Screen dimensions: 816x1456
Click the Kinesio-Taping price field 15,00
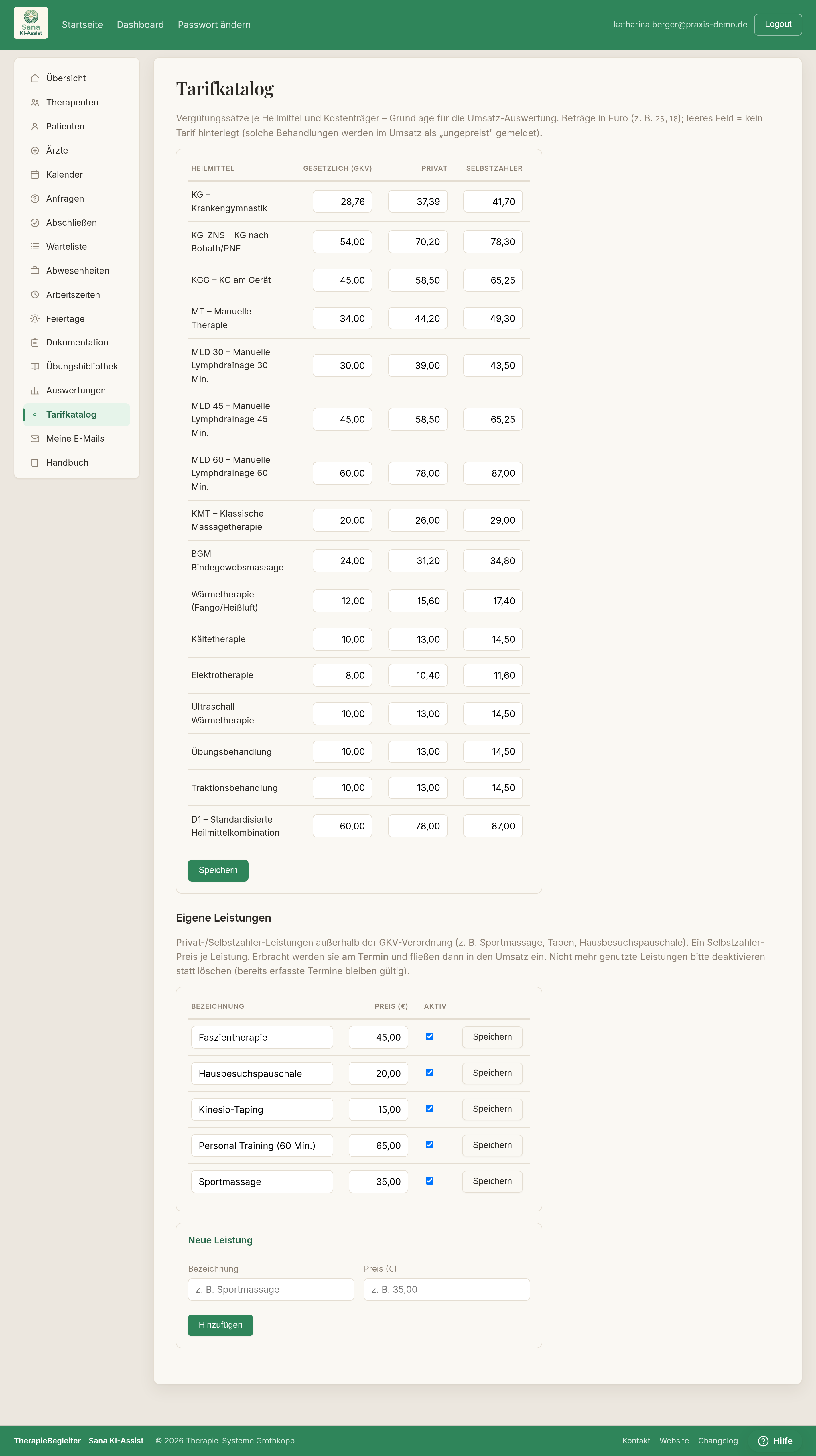tap(378, 1110)
